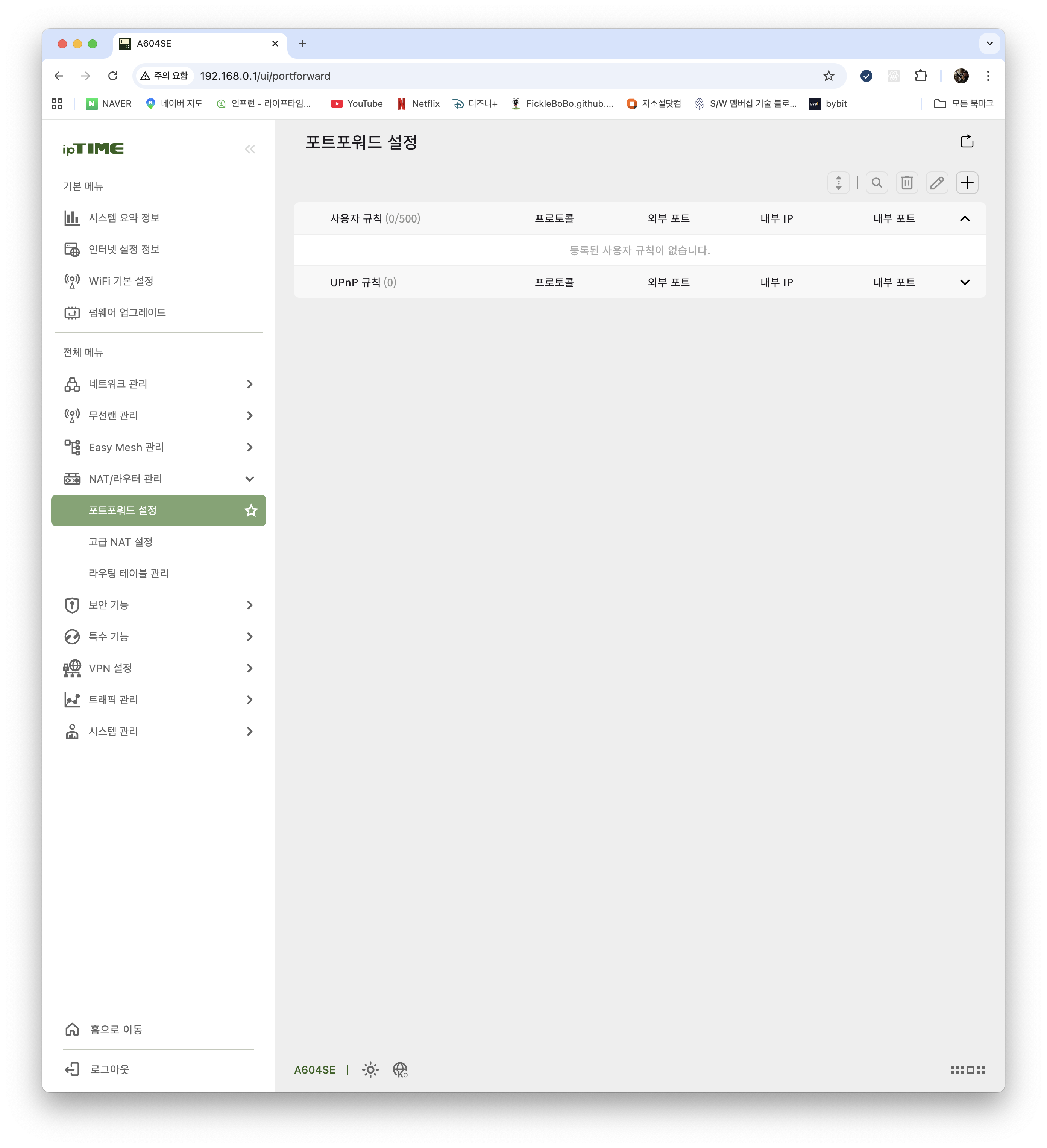Expand the UPnP 규칙 section
Screen dimensions: 1047x1148
(x=964, y=282)
